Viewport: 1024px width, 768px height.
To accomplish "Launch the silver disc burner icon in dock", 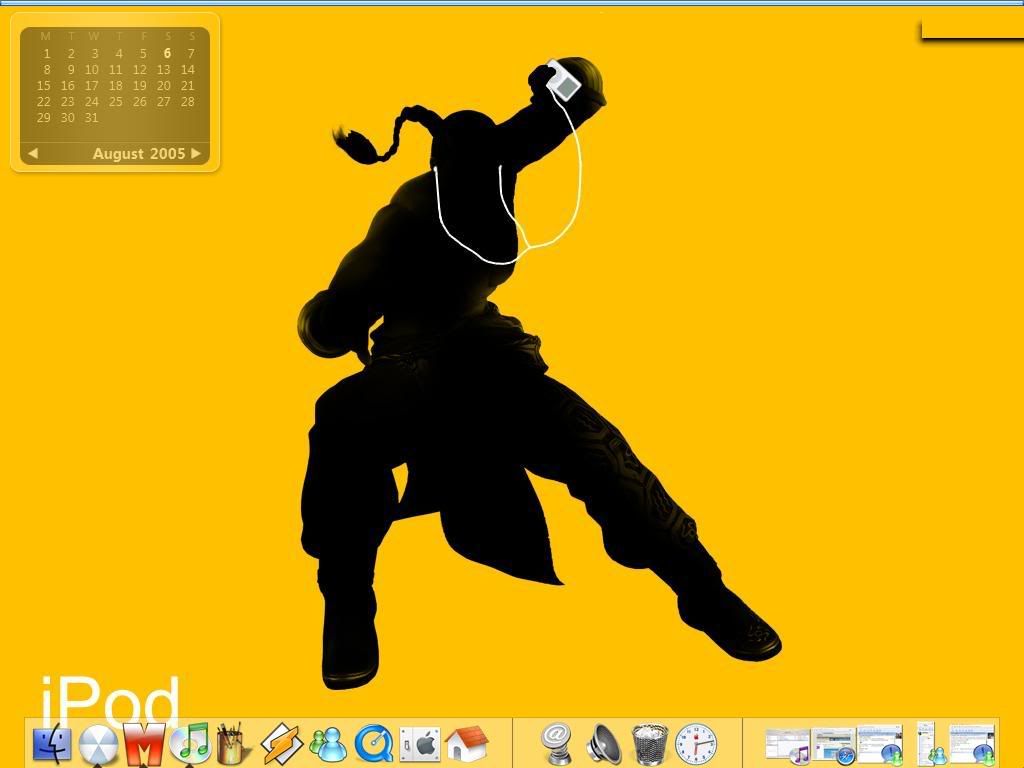I will click(98, 744).
